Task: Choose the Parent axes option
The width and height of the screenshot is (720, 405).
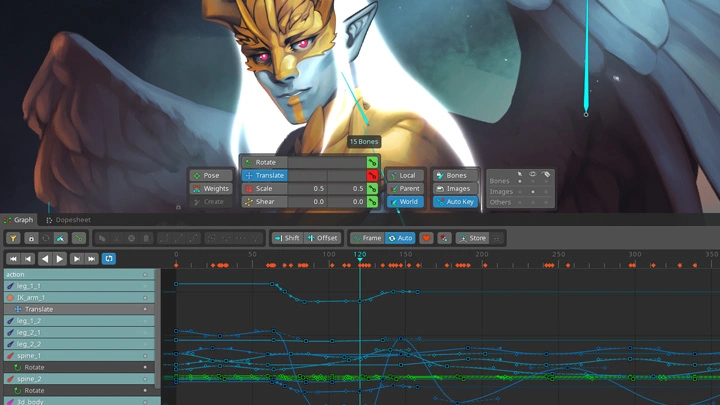Action: coord(405,189)
